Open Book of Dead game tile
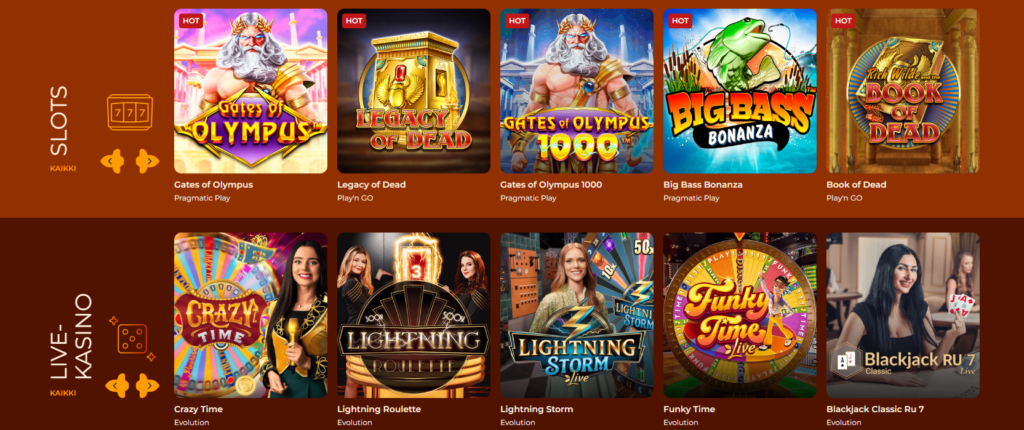 (903, 91)
